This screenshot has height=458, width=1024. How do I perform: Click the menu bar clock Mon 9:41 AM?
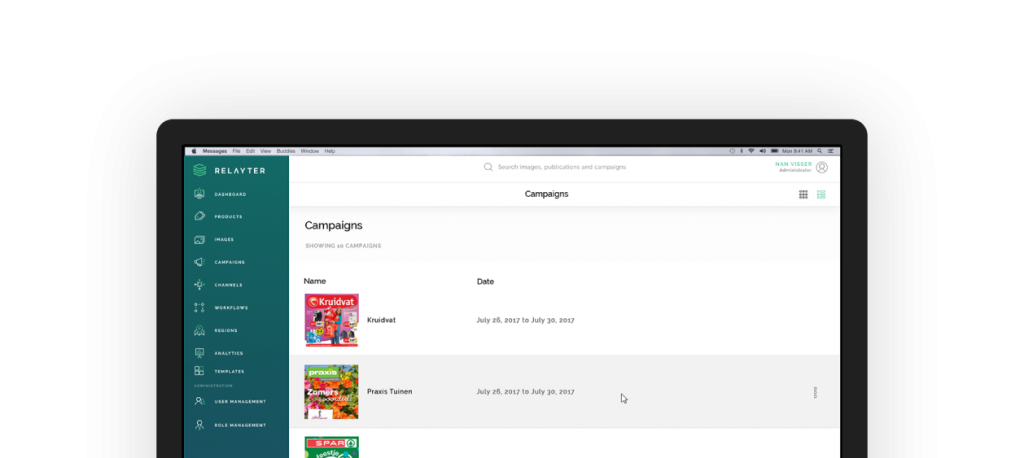click(797, 151)
